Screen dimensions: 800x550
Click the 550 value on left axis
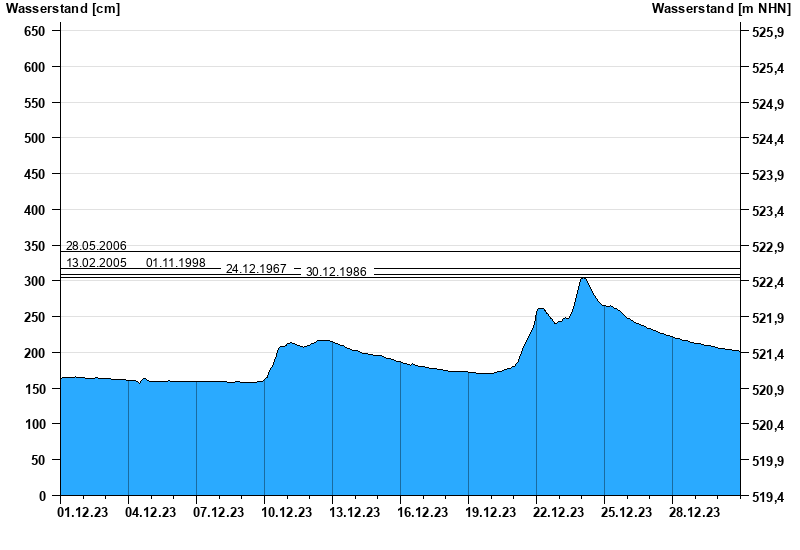tap(35, 103)
